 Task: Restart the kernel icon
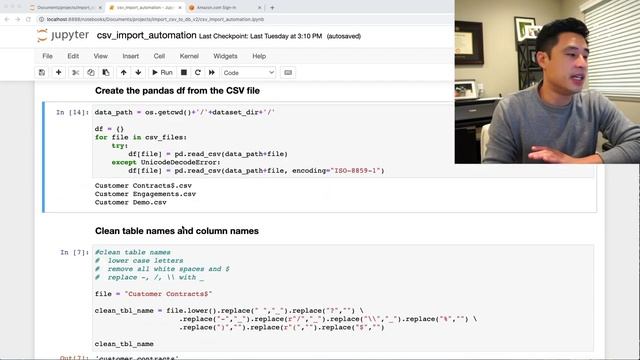(x=198, y=73)
